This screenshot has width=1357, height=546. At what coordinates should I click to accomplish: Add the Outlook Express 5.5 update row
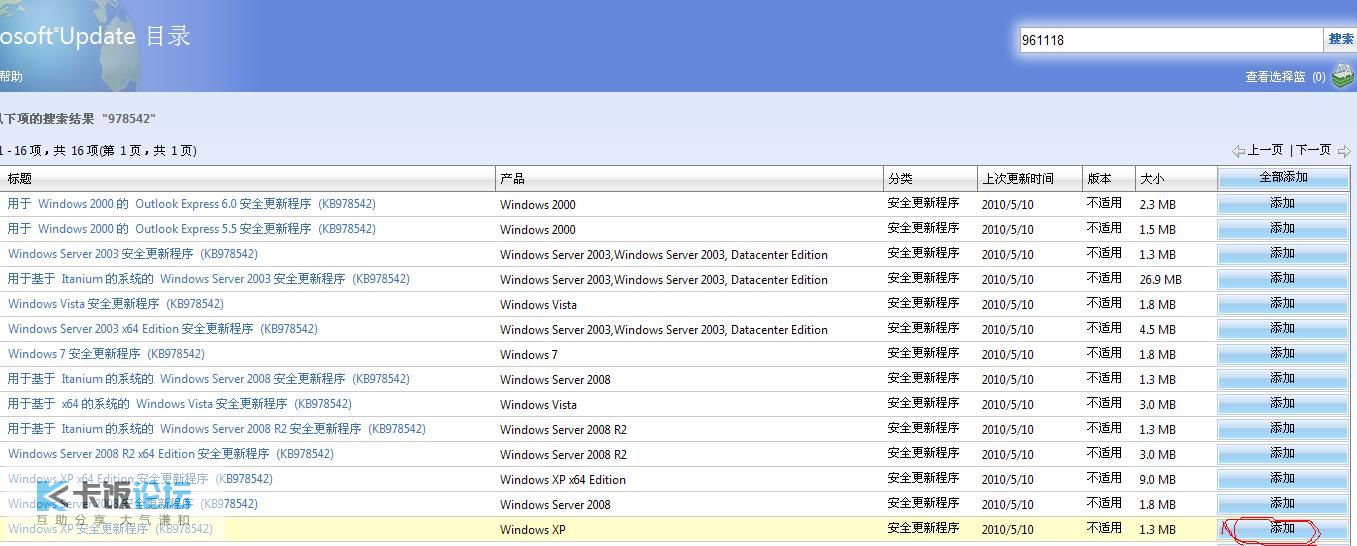1283,228
